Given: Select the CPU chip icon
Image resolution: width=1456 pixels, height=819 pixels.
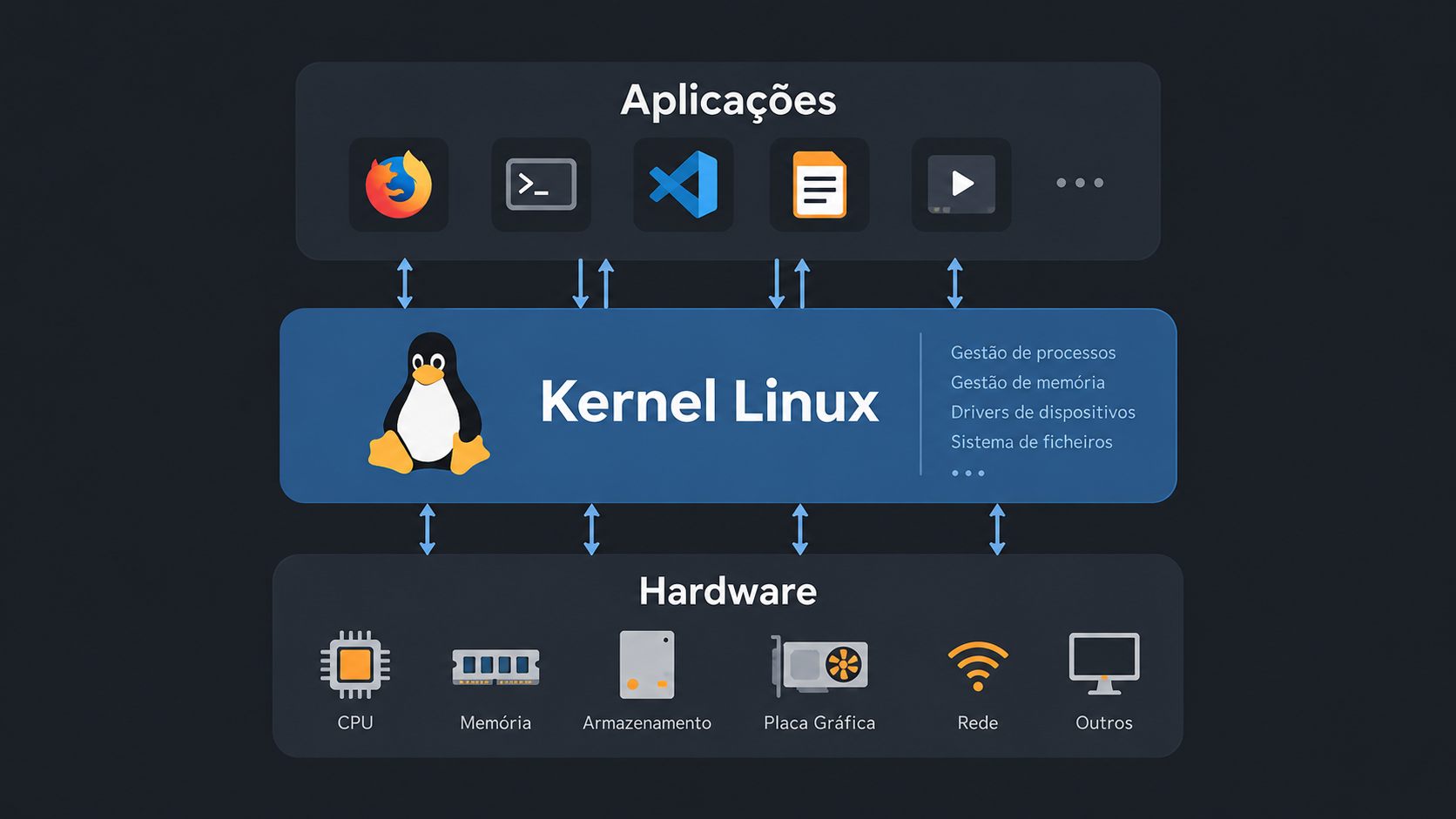Looking at the screenshot, I should click(x=355, y=665).
